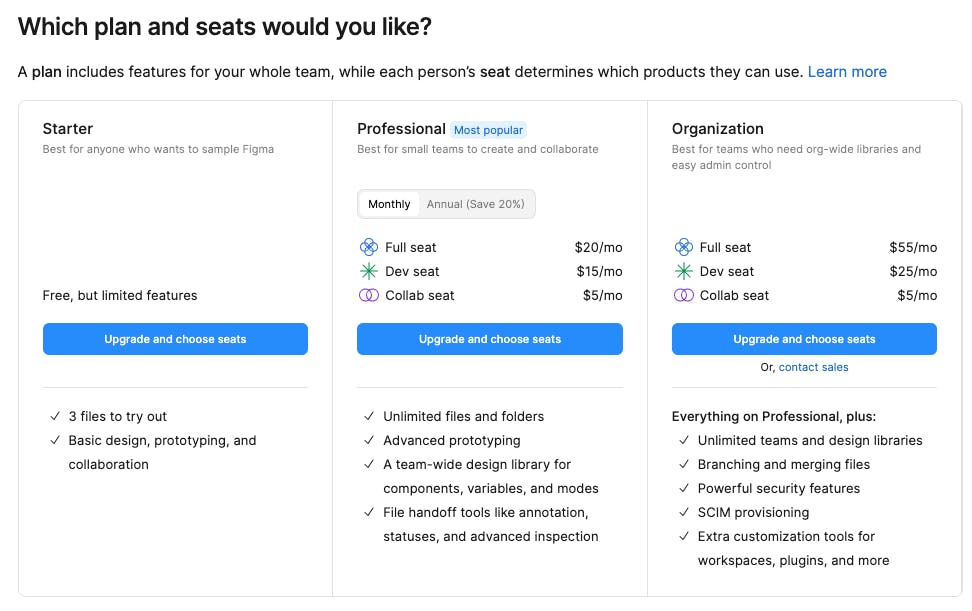Click the Organization plan Dev seat icon

pos(683,271)
